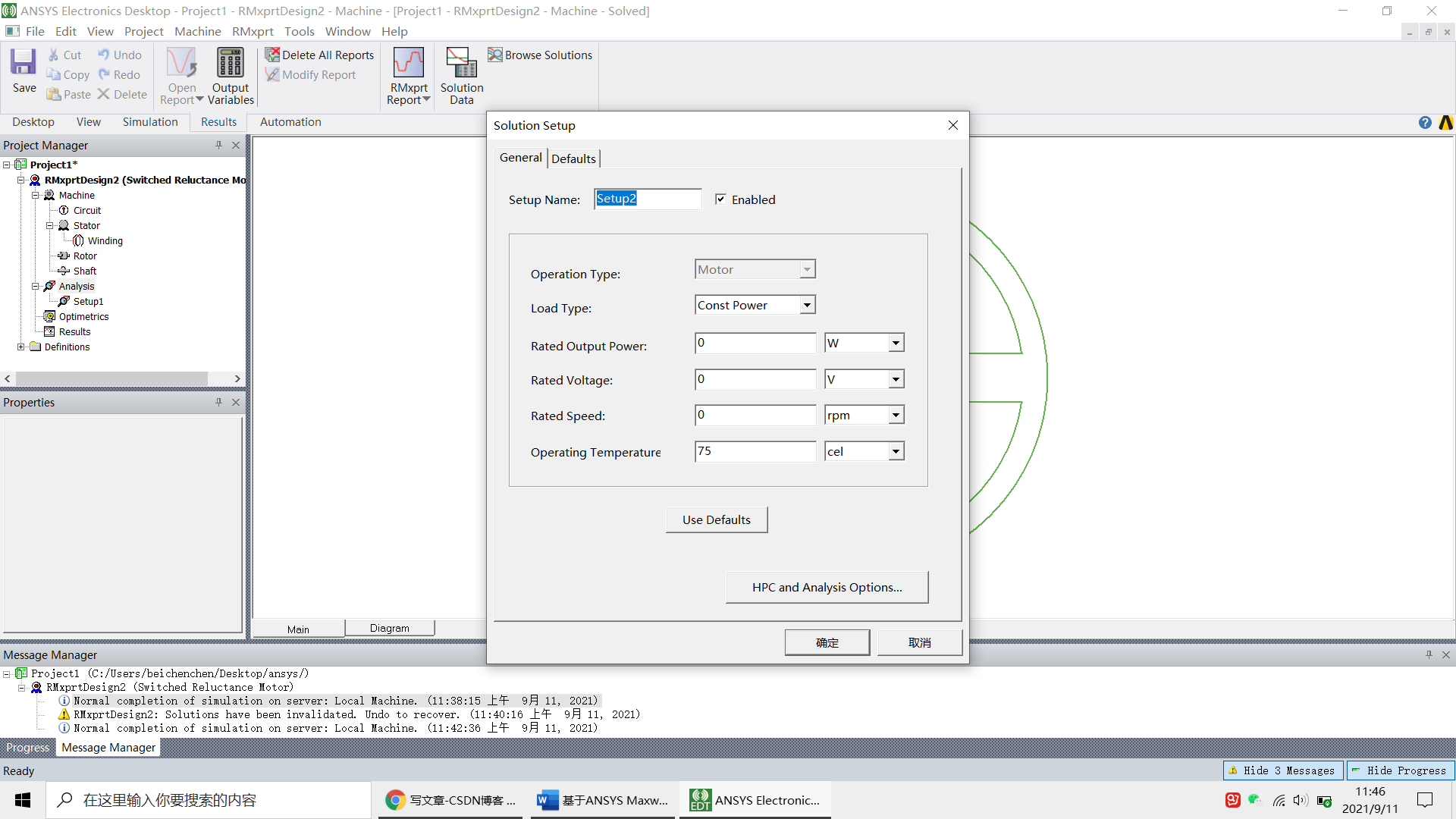Image resolution: width=1456 pixels, height=819 pixels.
Task: Switch to the Defaults tab
Action: click(x=573, y=158)
